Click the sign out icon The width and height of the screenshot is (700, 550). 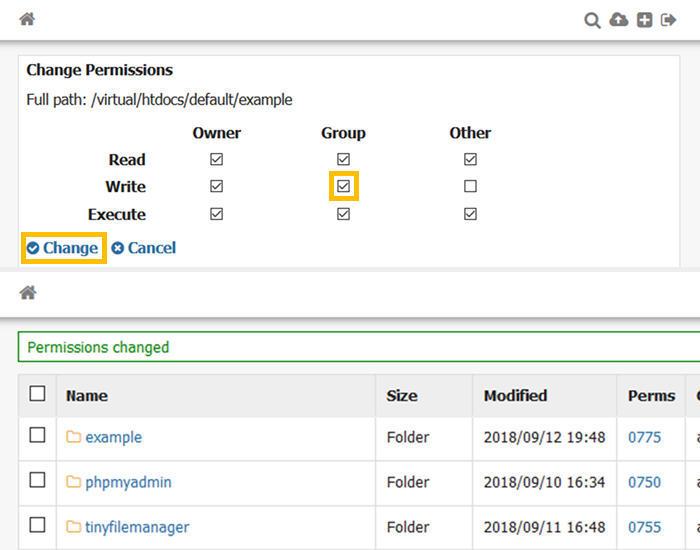tap(669, 20)
